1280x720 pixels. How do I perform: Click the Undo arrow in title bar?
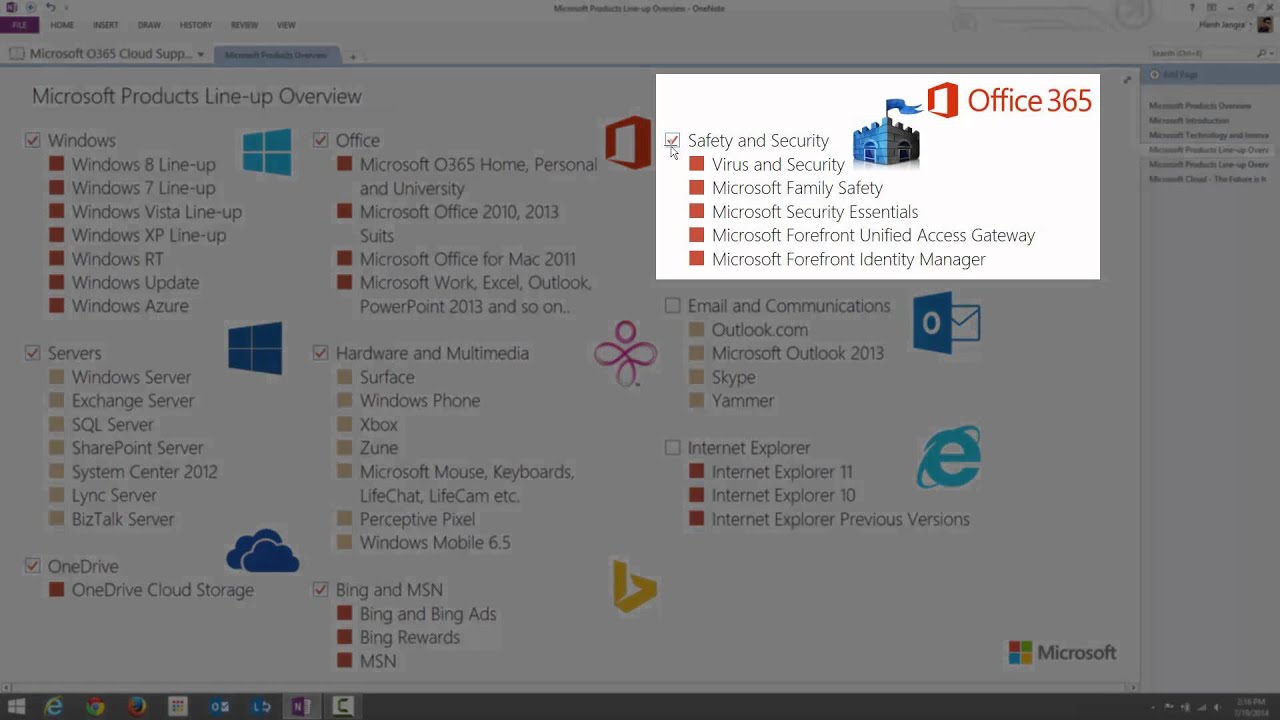tap(50, 7)
